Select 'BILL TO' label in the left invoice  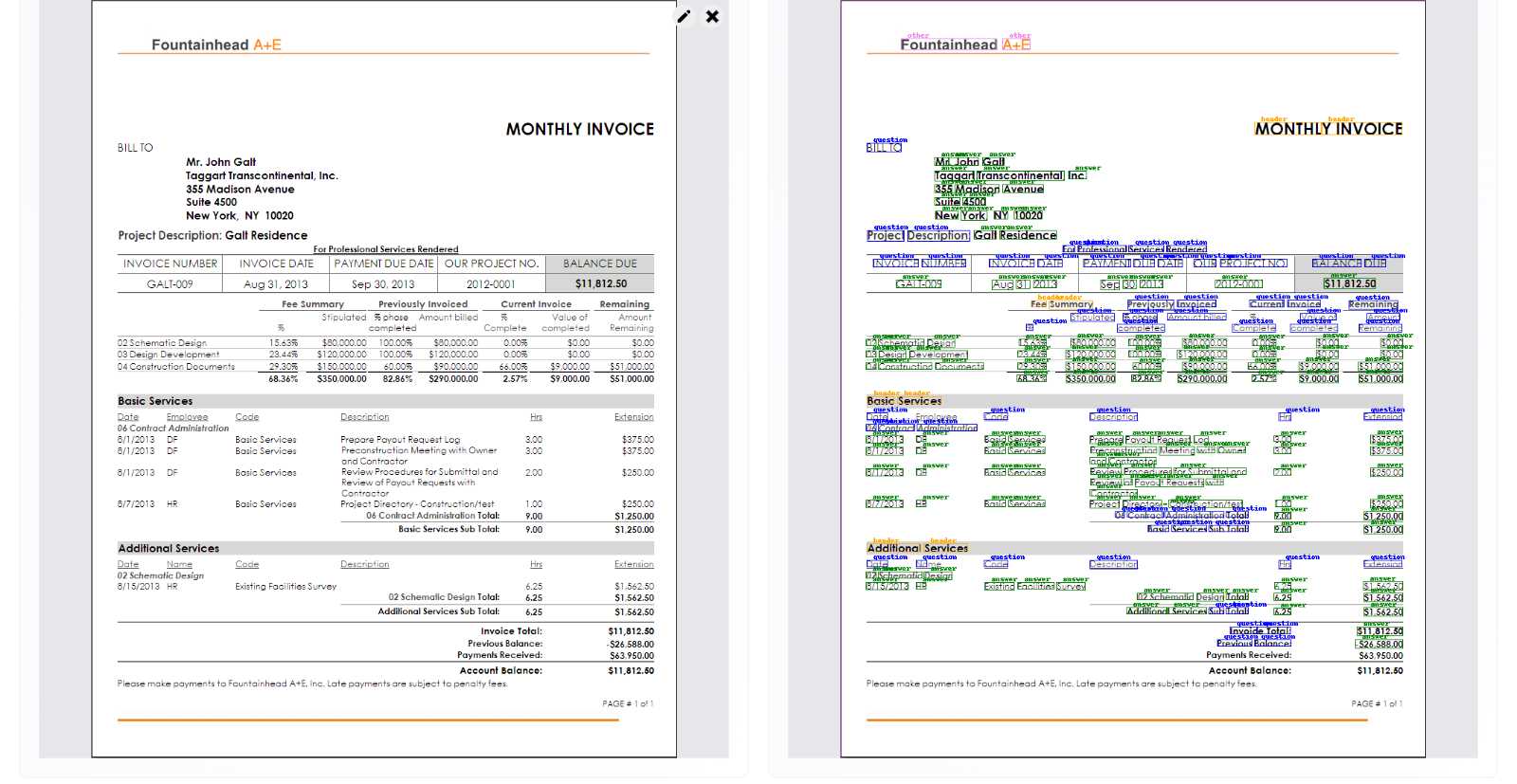tap(135, 148)
